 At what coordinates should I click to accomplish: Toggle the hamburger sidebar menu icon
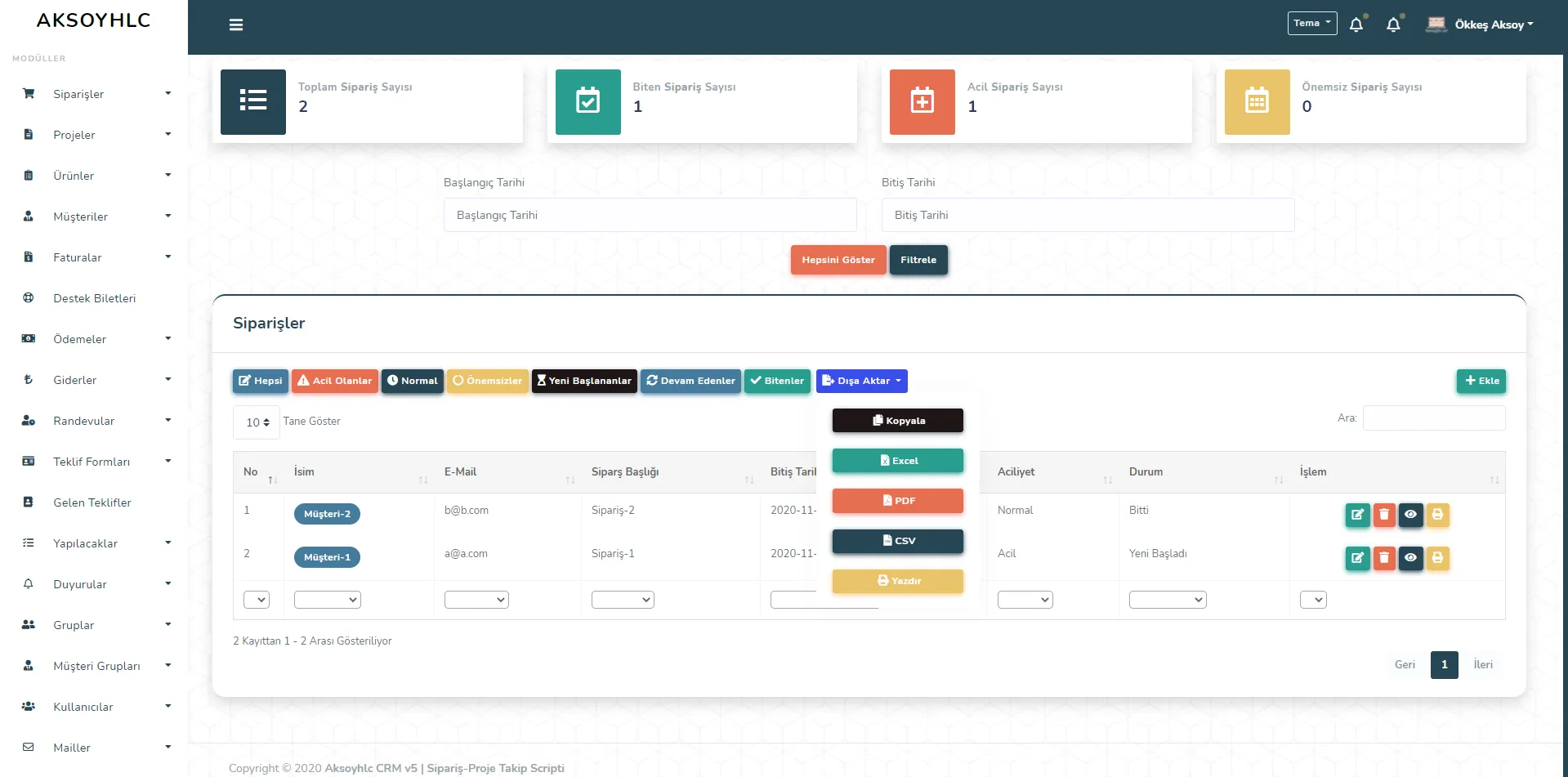(236, 25)
